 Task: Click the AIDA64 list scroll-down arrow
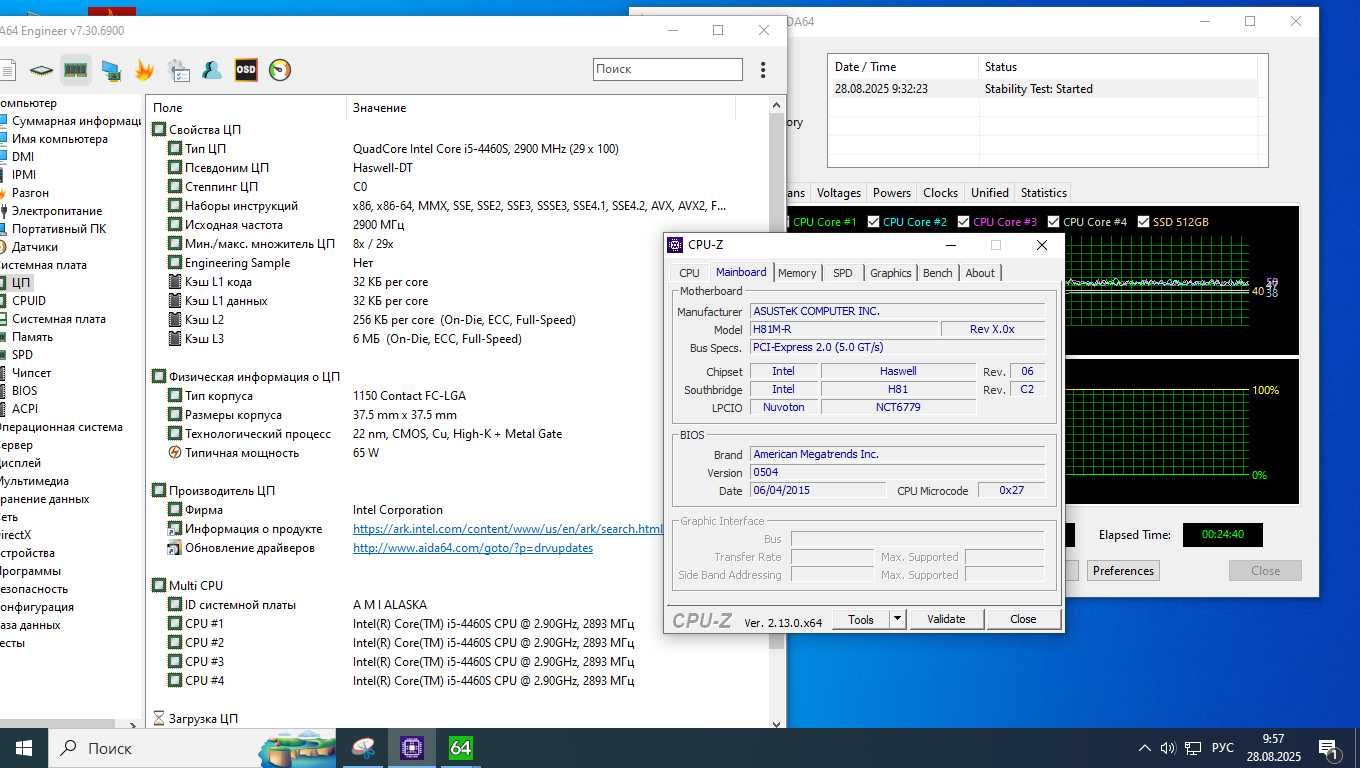[776, 723]
